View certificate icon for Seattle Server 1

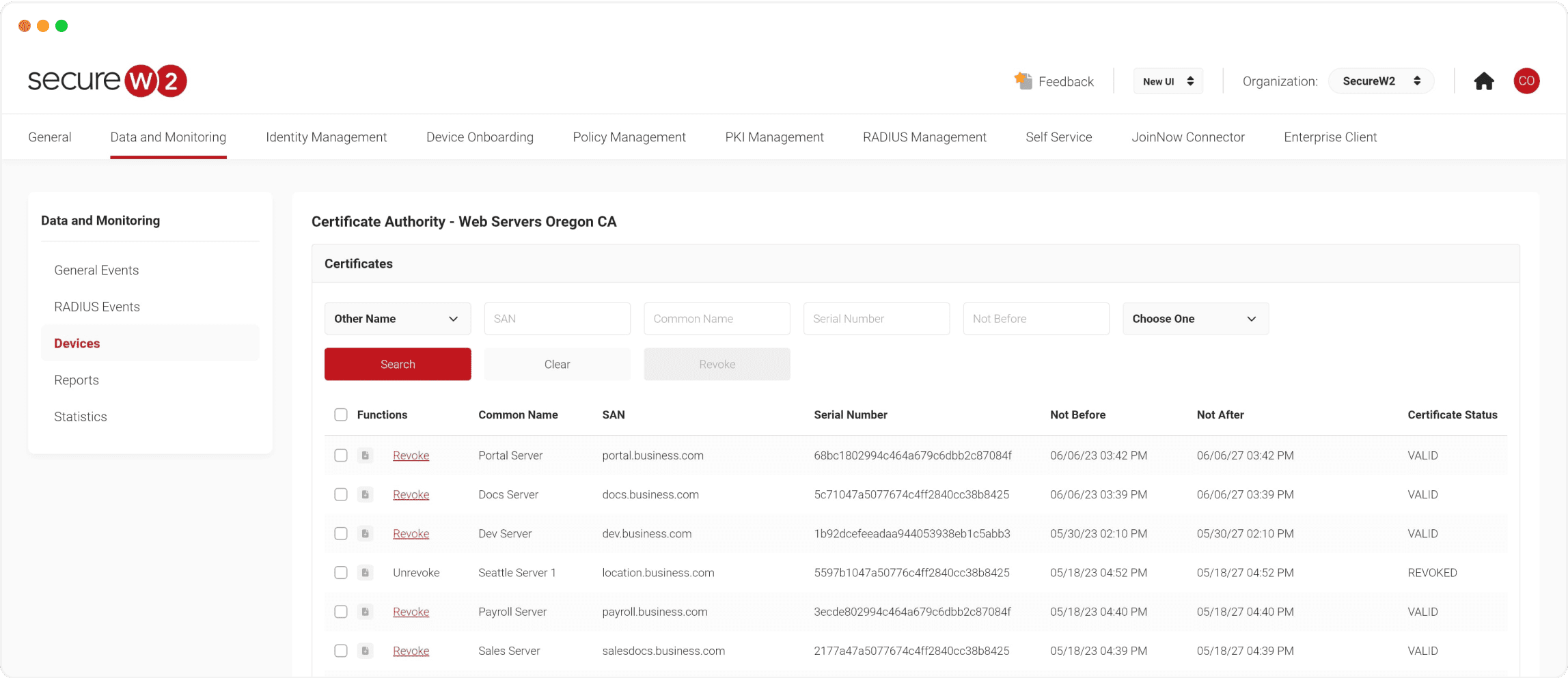tap(366, 572)
